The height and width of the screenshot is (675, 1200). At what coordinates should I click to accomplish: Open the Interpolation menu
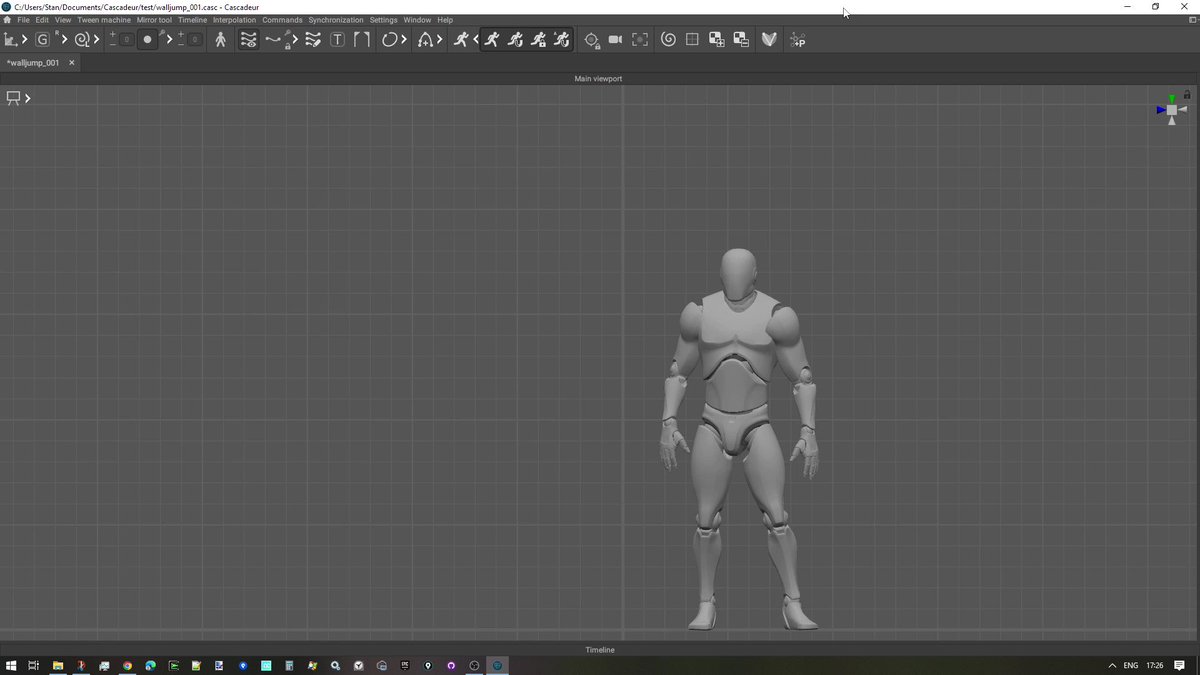click(x=234, y=20)
